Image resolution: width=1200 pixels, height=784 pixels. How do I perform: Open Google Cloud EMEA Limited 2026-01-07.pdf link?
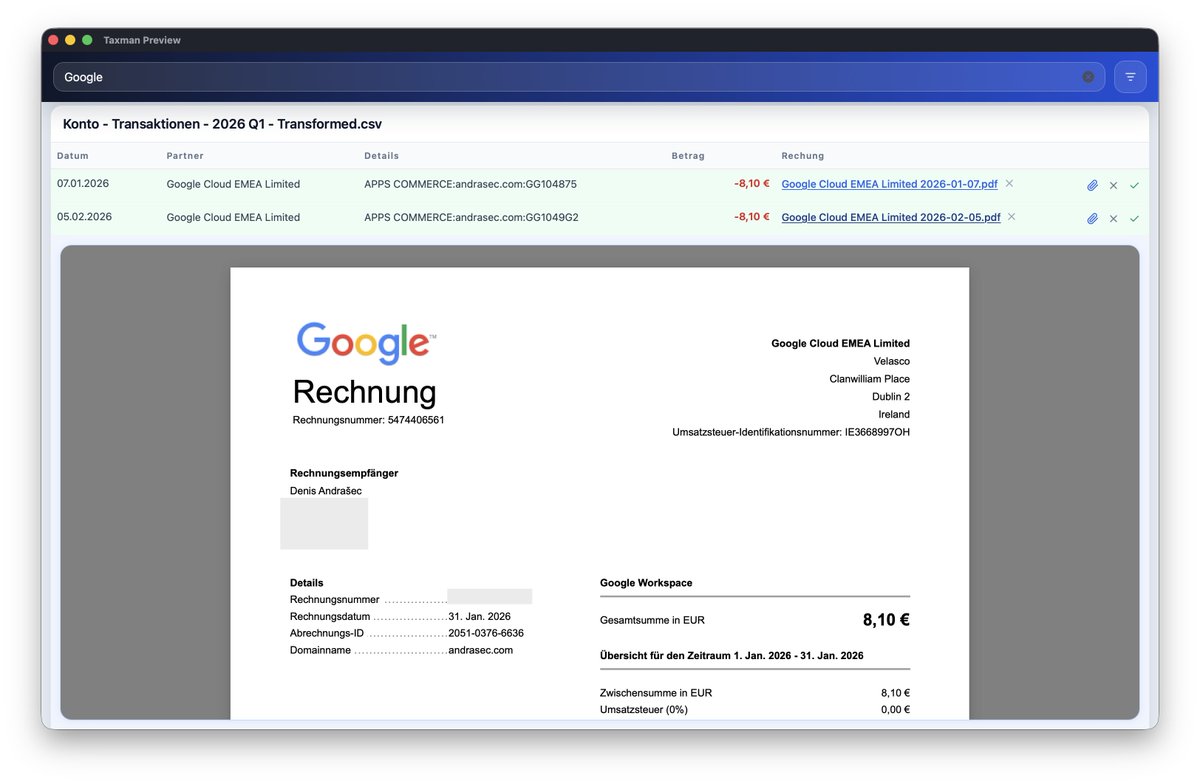[x=889, y=184]
